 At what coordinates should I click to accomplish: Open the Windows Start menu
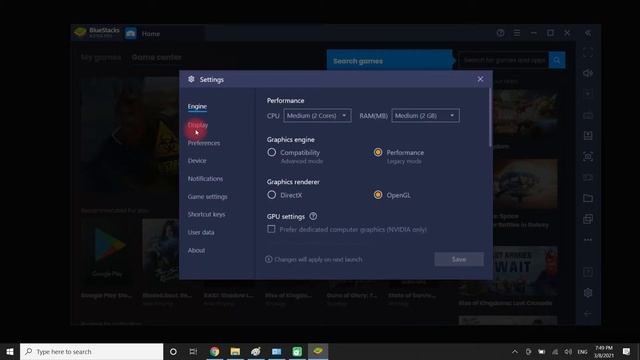coord(10,351)
